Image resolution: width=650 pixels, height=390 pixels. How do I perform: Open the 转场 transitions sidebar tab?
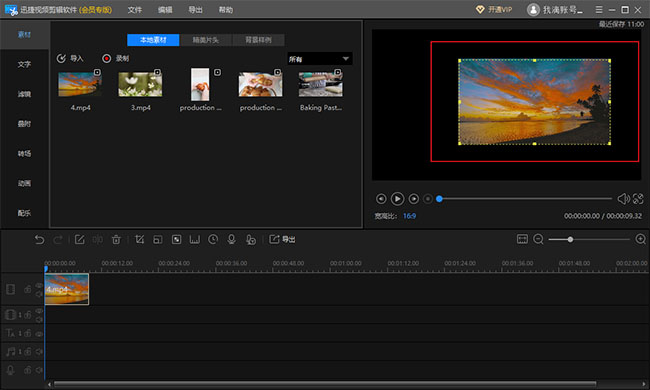click(x=24, y=154)
